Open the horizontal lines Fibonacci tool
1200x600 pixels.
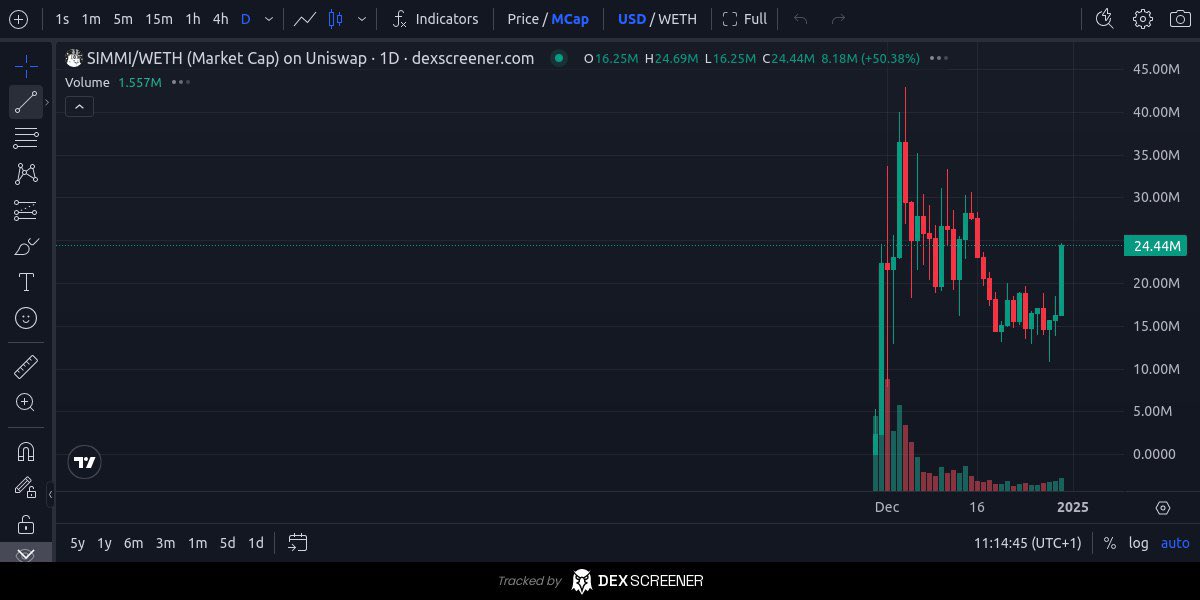click(x=26, y=138)
